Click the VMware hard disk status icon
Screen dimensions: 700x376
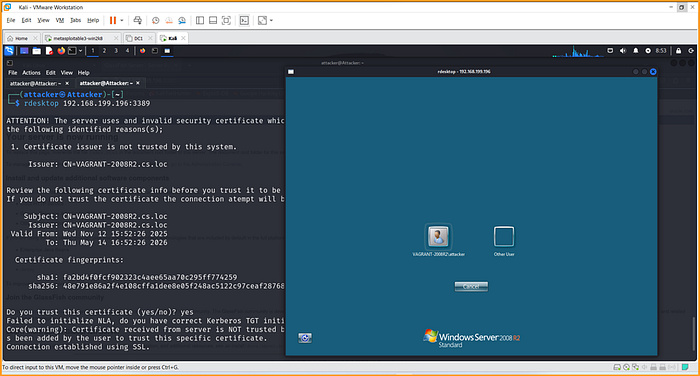617,367
